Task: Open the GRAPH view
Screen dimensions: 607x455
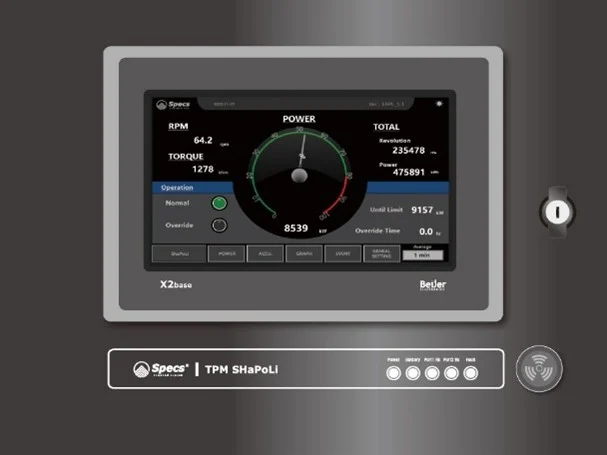Action: click(304, 254)
